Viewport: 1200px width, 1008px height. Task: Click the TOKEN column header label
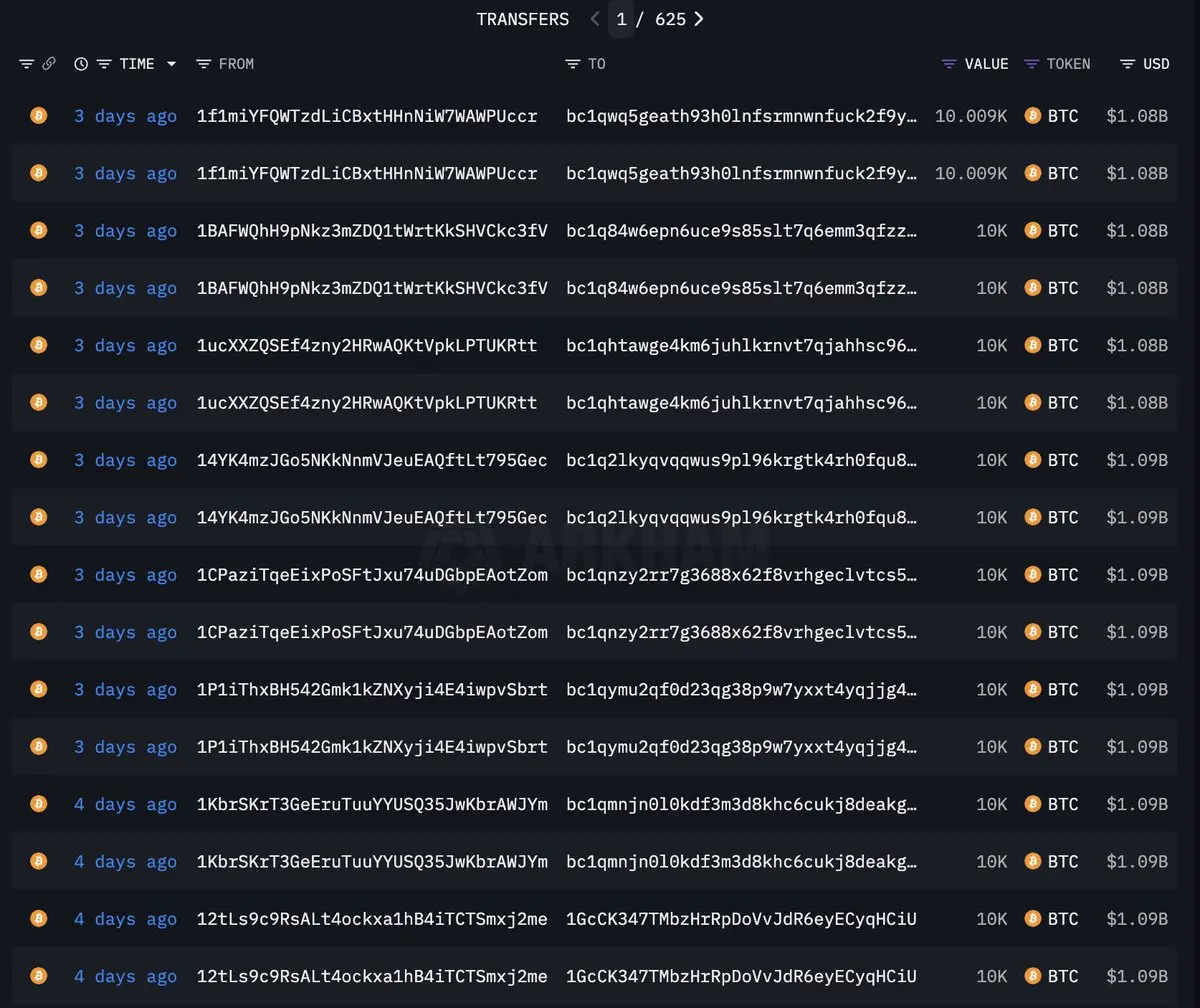point(1068,64)
